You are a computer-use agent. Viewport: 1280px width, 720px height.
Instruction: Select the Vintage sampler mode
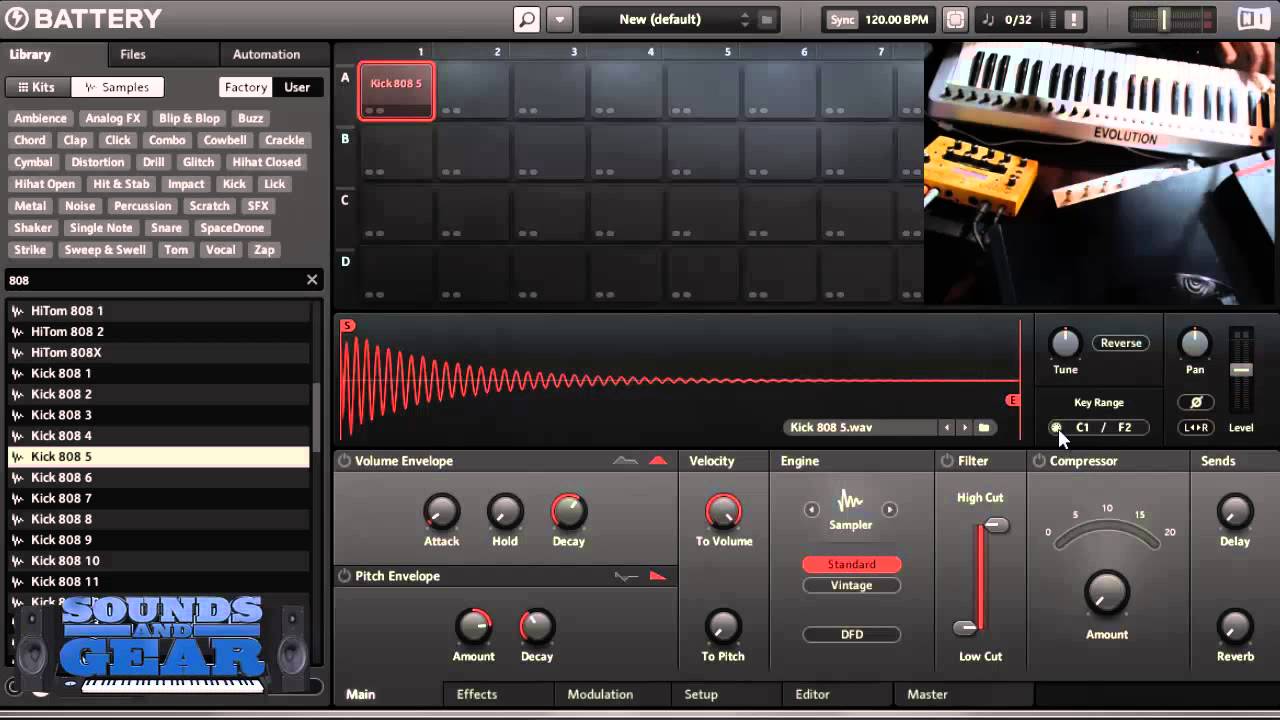tap(851, 585)
